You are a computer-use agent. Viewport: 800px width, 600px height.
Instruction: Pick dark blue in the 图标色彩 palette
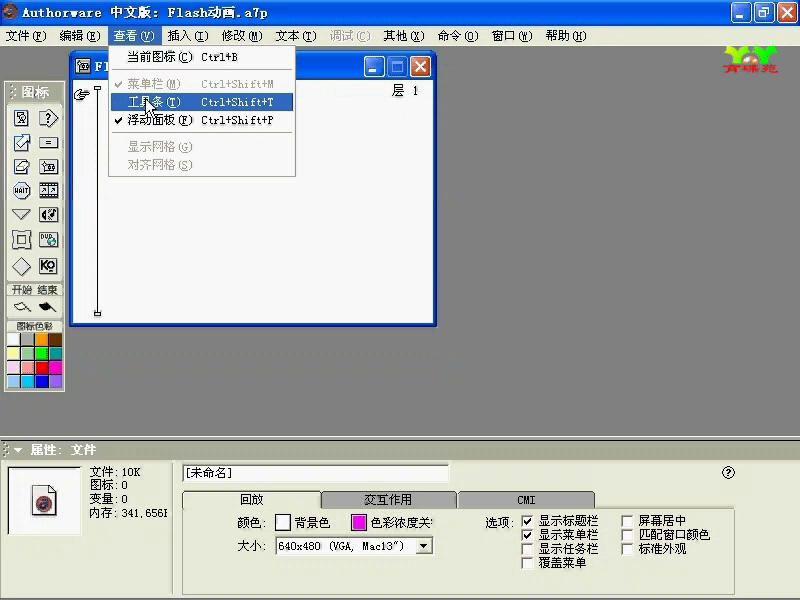41,381
